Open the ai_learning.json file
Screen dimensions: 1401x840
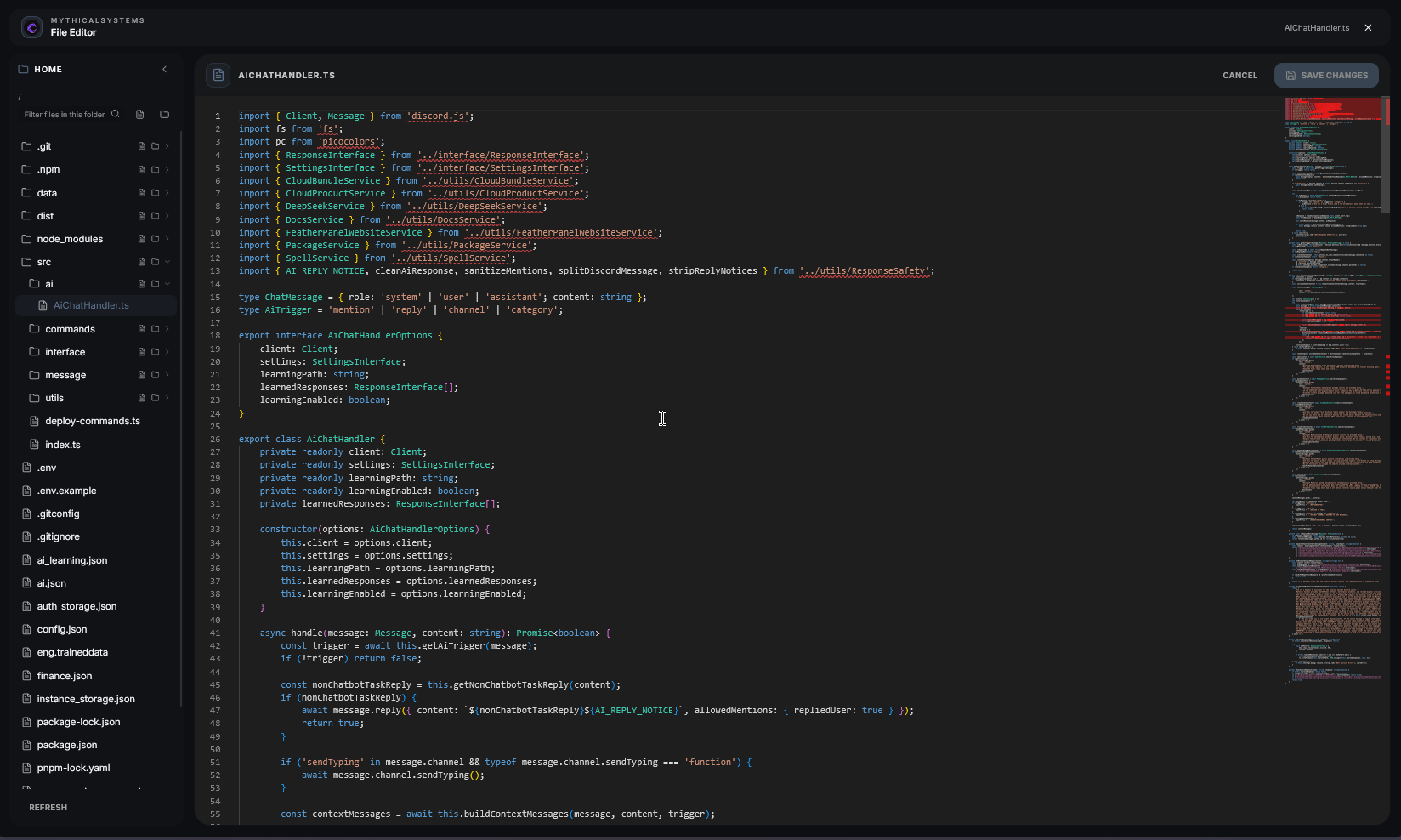pyautogui.click(x=72, y=560)
